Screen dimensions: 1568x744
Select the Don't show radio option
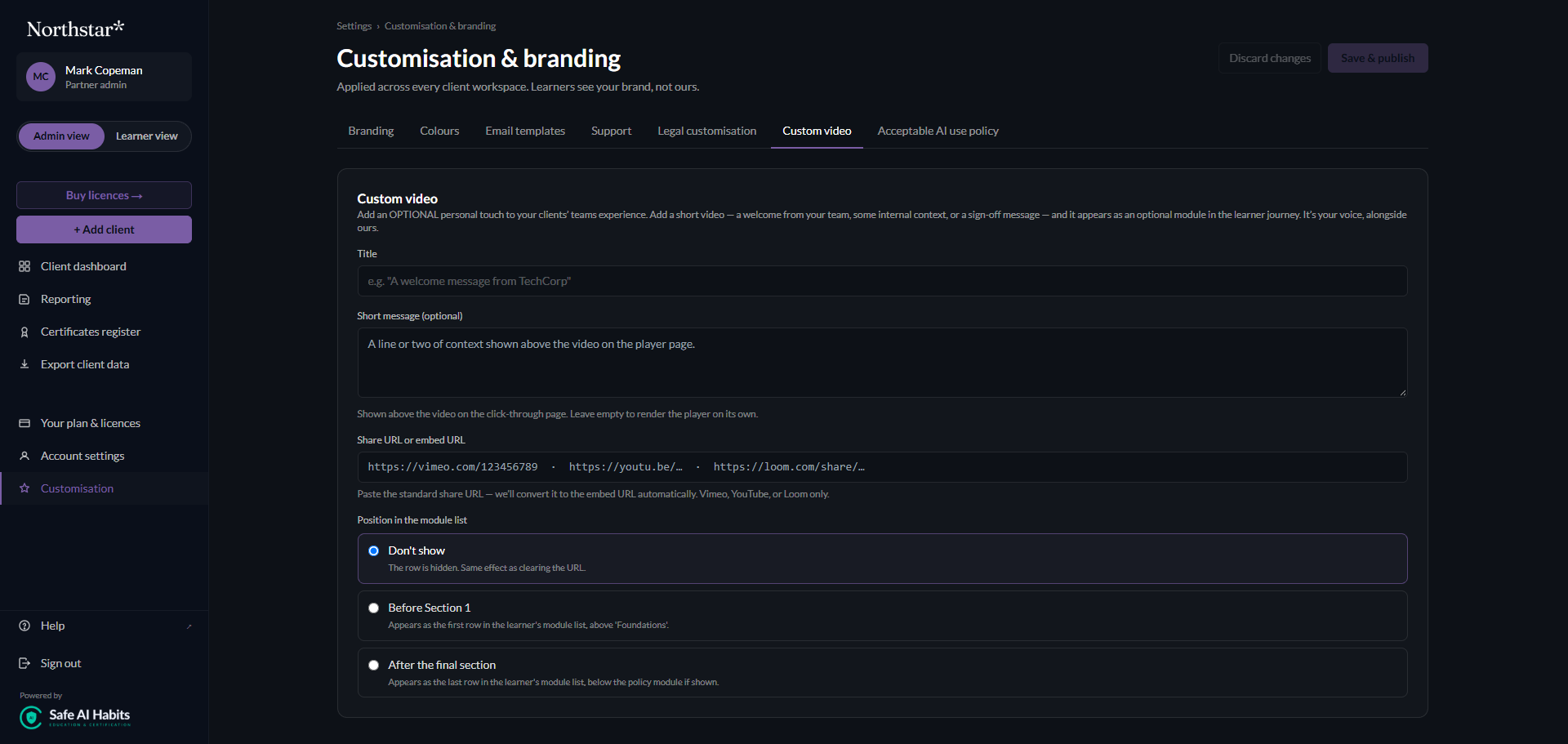click(x=373, y=550)
